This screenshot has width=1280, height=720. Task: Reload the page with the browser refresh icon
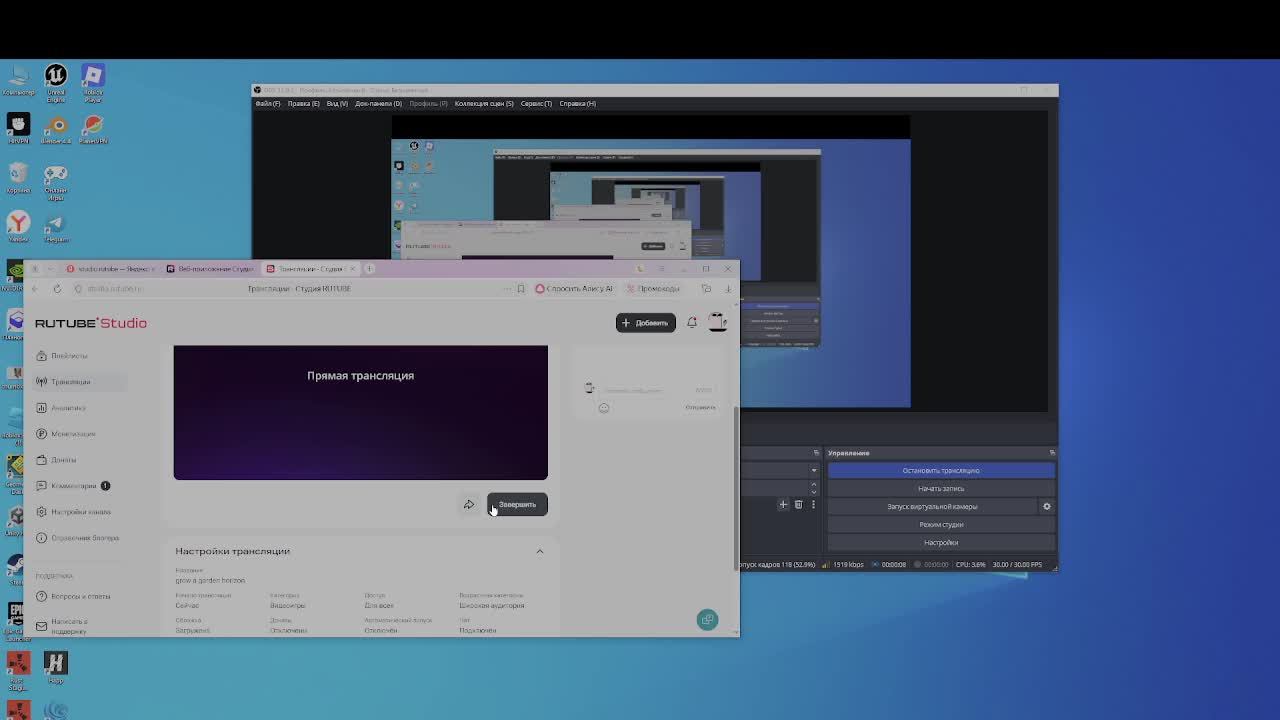pyautogui.click(x=57, y=289)
